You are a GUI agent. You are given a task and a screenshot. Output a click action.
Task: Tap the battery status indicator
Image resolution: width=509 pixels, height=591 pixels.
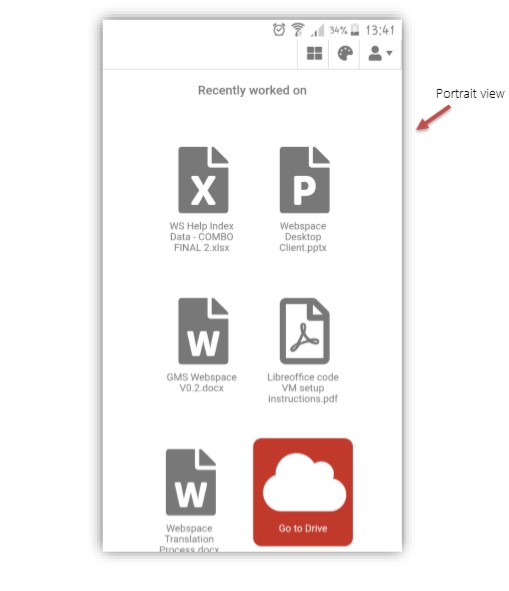tap(355, 30)
